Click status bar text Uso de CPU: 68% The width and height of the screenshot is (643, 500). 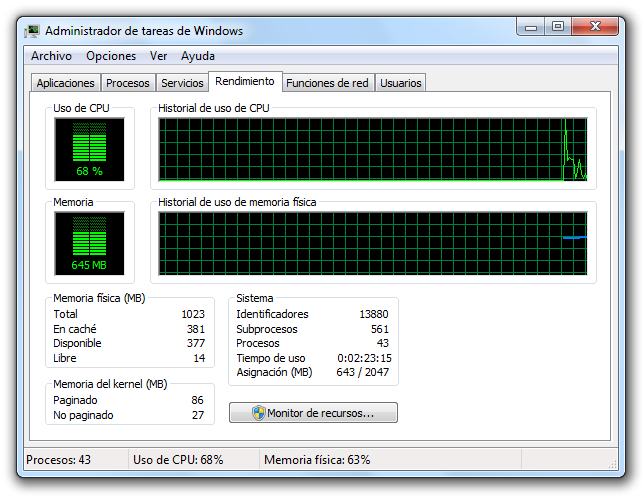(x=178, y=460)
